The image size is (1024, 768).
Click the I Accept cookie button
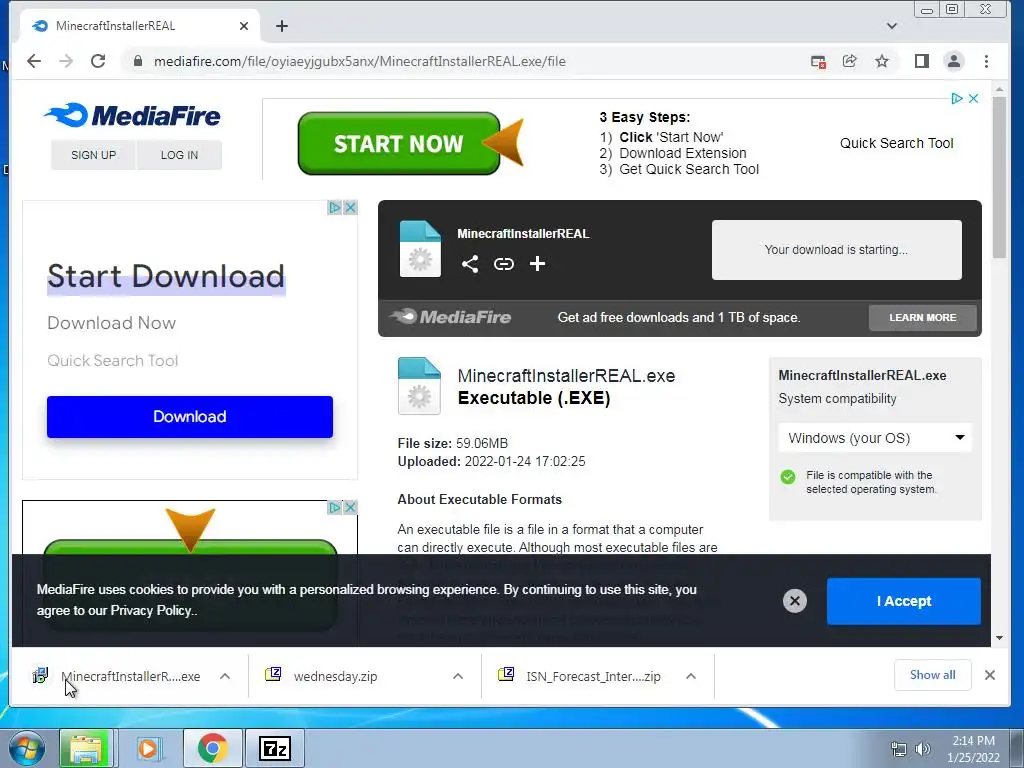tap(904, 601)
